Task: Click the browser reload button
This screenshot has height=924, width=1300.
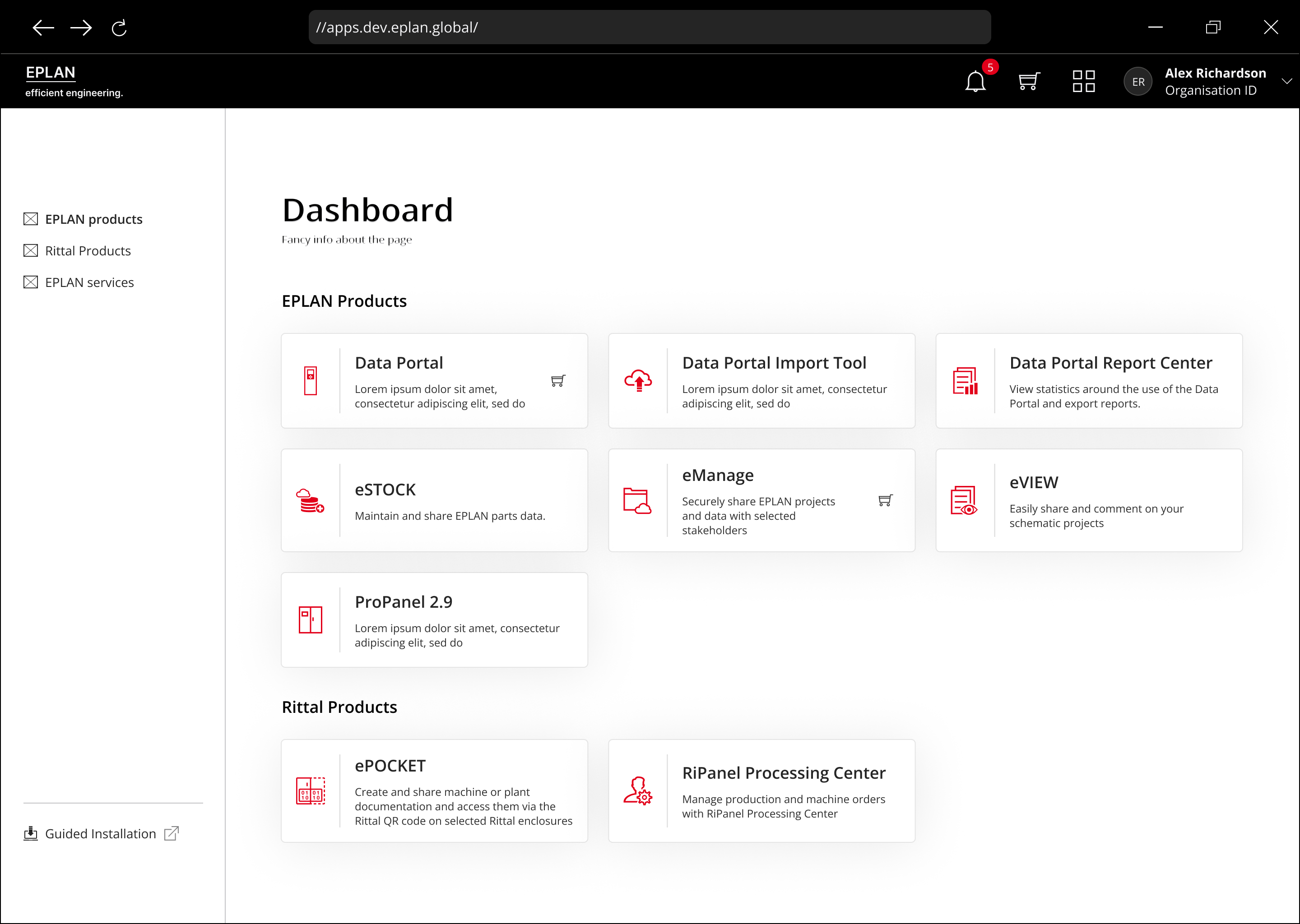Action: coord(120,28)
